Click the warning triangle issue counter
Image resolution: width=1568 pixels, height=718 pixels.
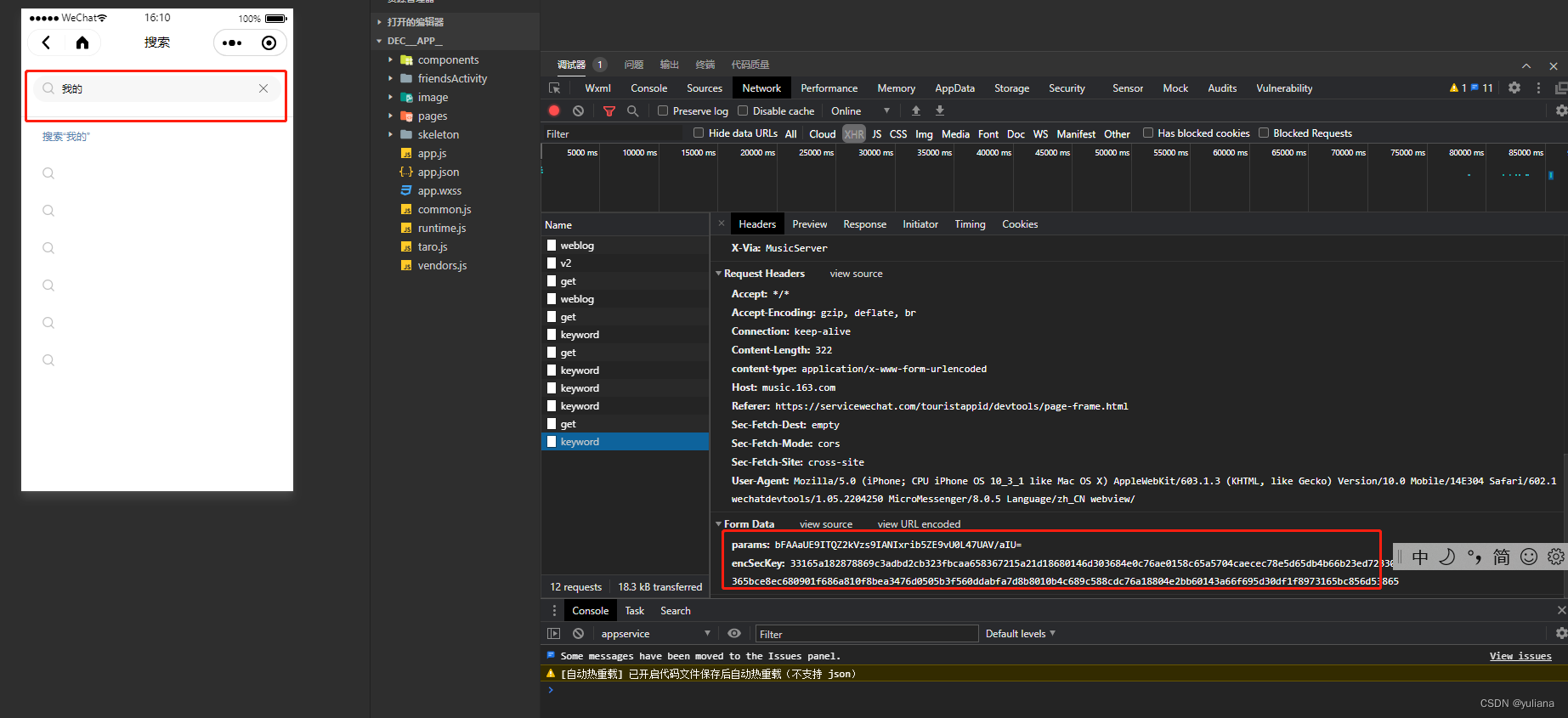pos(1458,88)
